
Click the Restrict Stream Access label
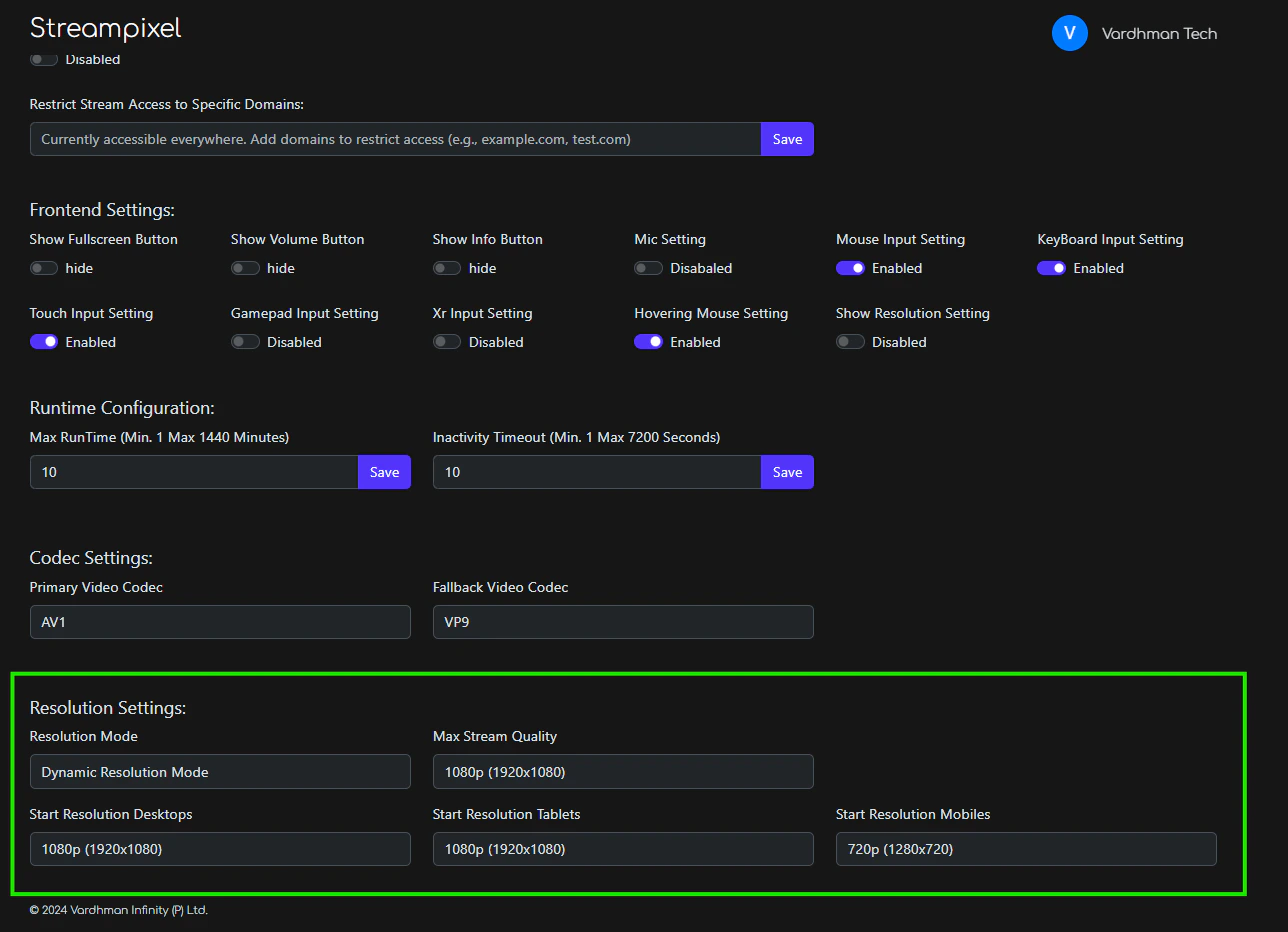click(167, 104)
